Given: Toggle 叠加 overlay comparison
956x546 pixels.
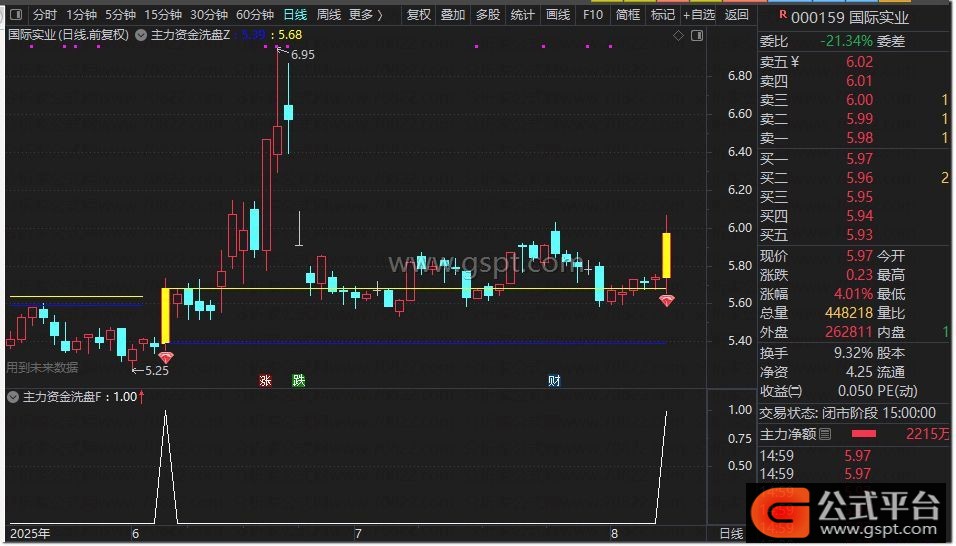Looking at the screenshot, I should [x=453, y=15].
